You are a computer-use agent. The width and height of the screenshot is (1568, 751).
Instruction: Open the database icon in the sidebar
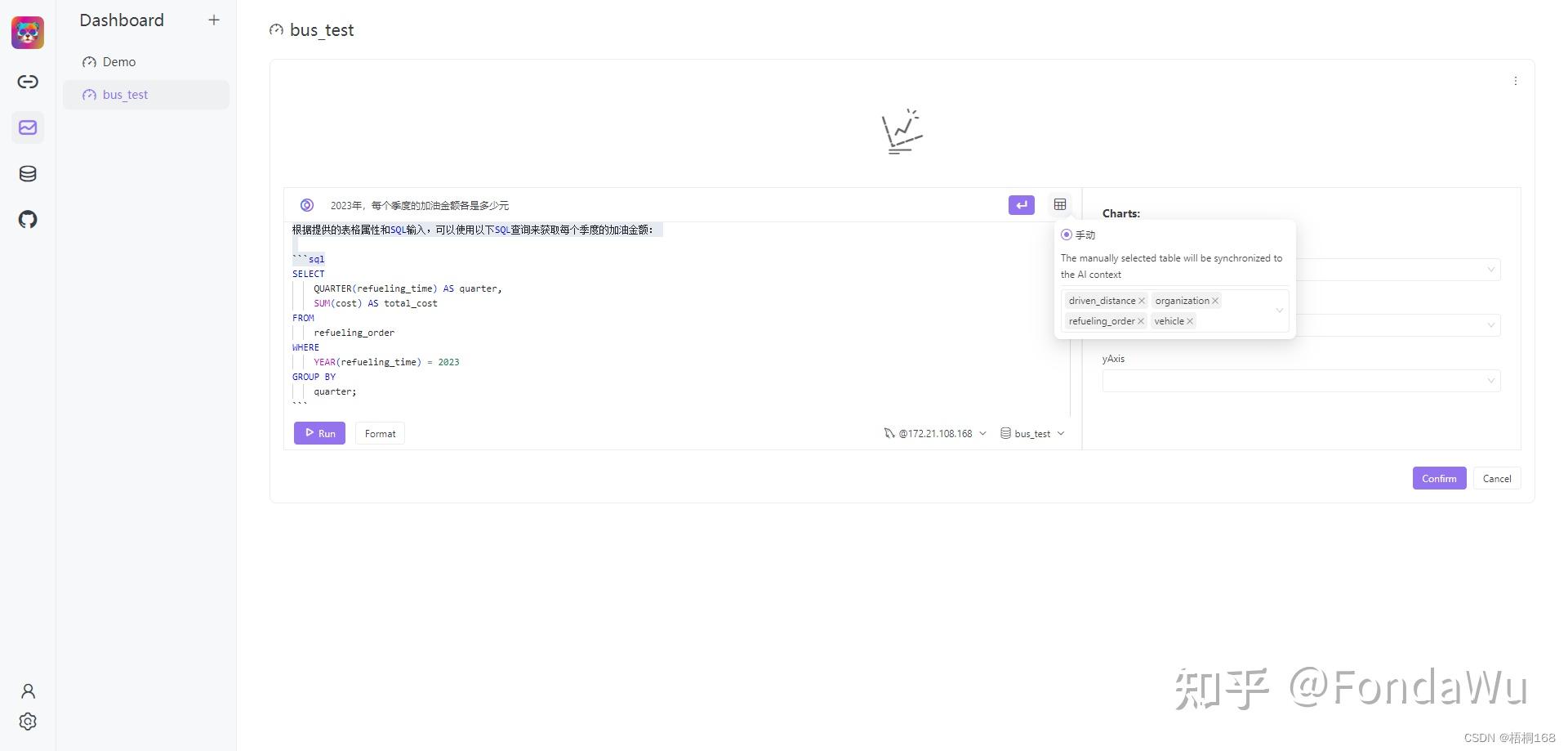coord(27,173)
